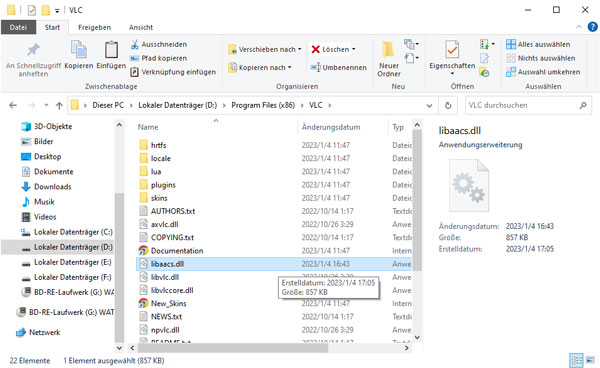Click the blue Help question mark icon
The image size is (600, 368).
click(x=592, y=27)
